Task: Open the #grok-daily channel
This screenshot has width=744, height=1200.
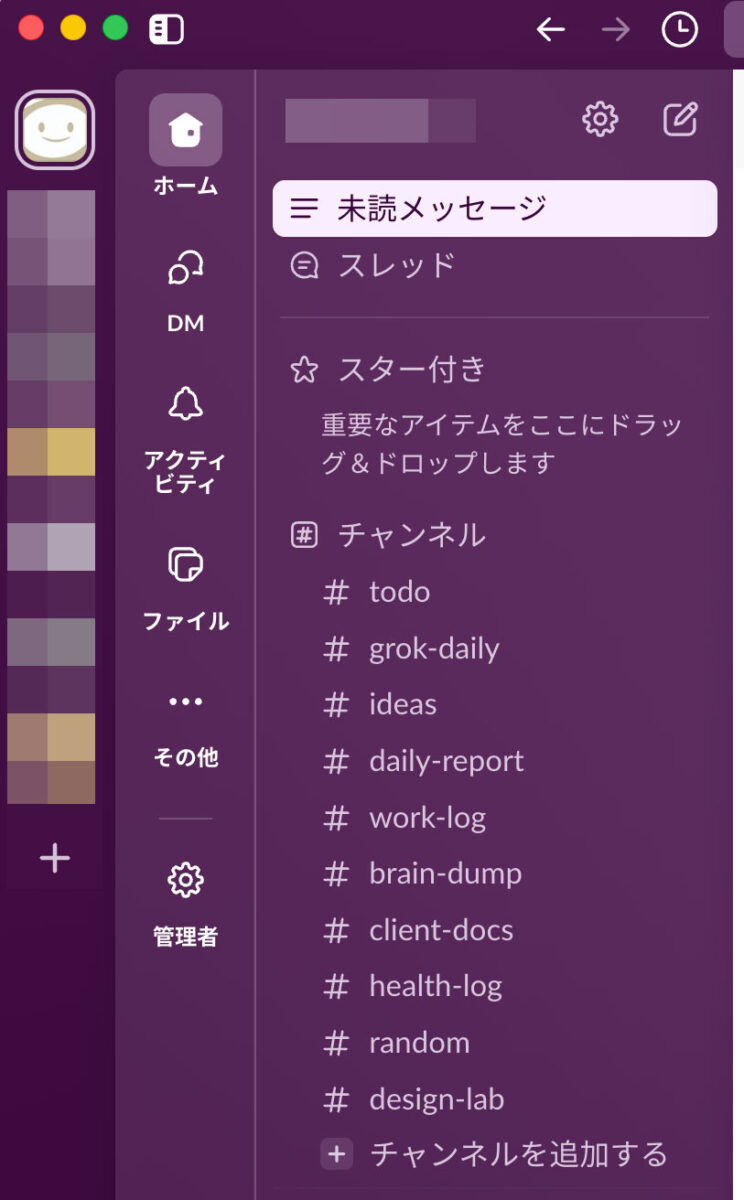Action: pyautogui.click(x=434, y=648)
